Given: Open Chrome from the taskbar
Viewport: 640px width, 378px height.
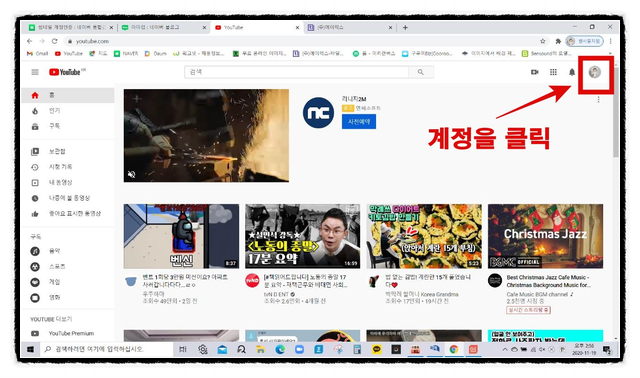Looking at the screenshot, I should [x=453, y=349].
